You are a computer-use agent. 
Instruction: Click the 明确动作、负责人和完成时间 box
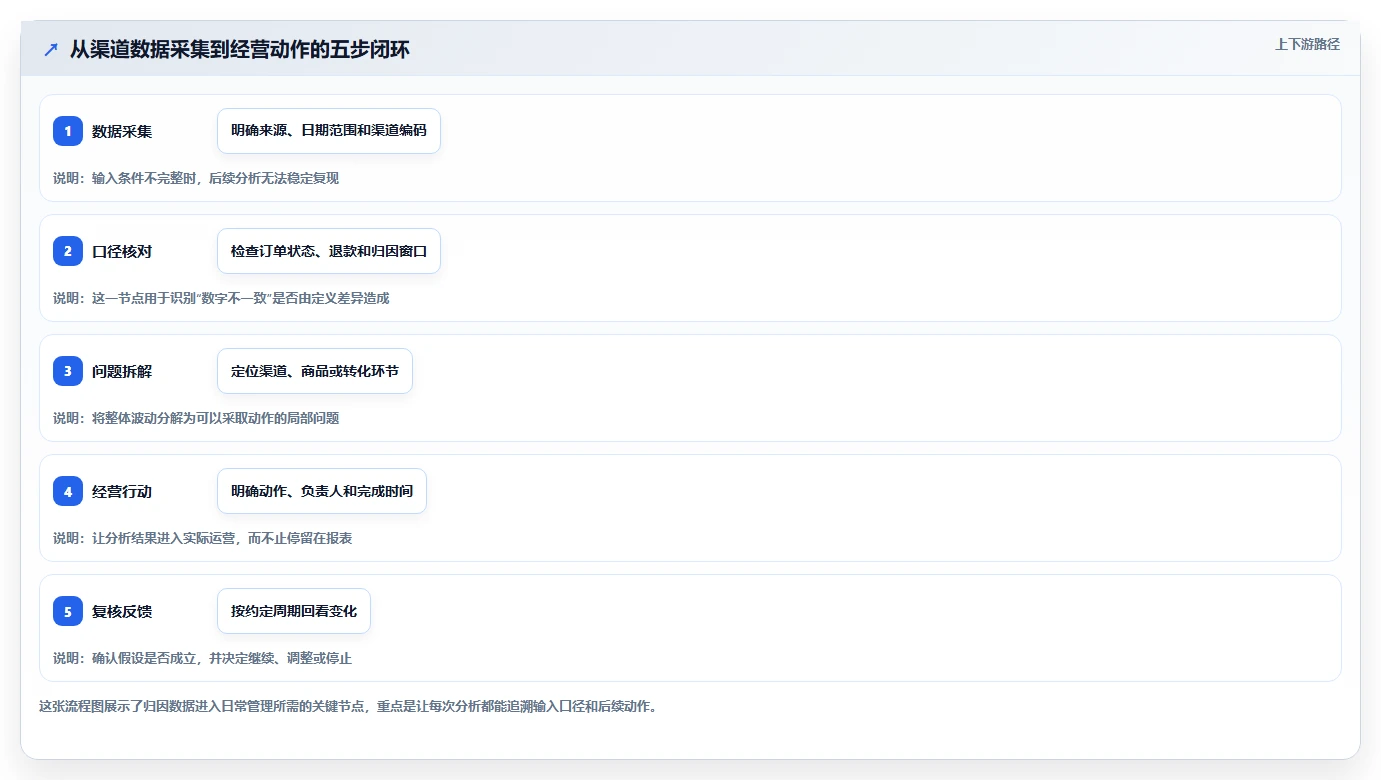click(x=322, y=491)
